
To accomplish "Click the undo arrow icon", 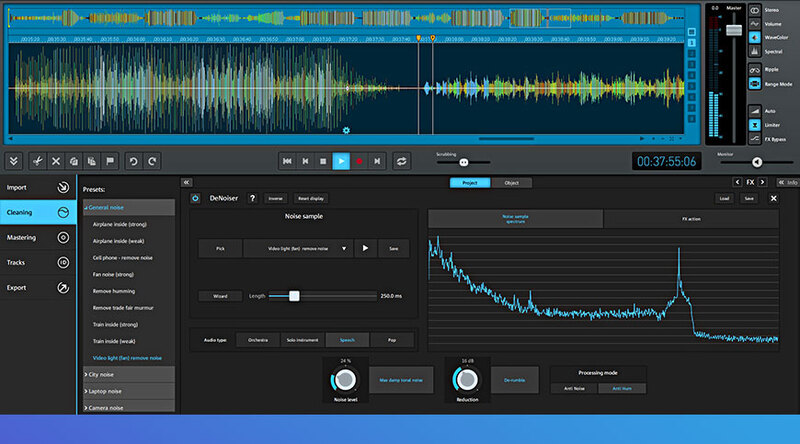I will (x=133, y=160).
